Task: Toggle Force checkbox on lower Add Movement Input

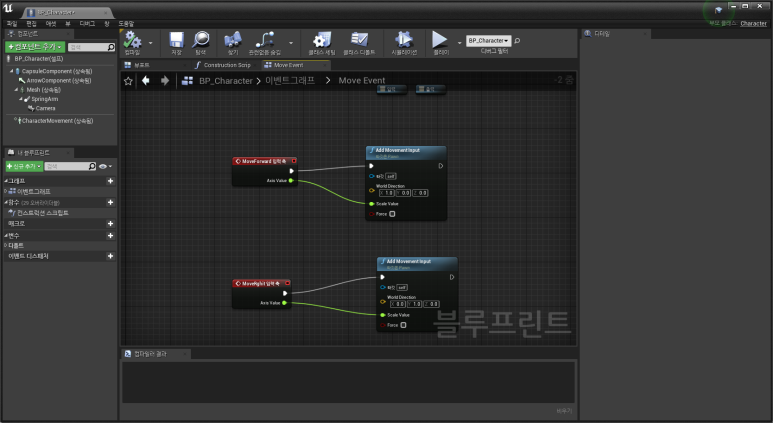Action: point(403,325)
